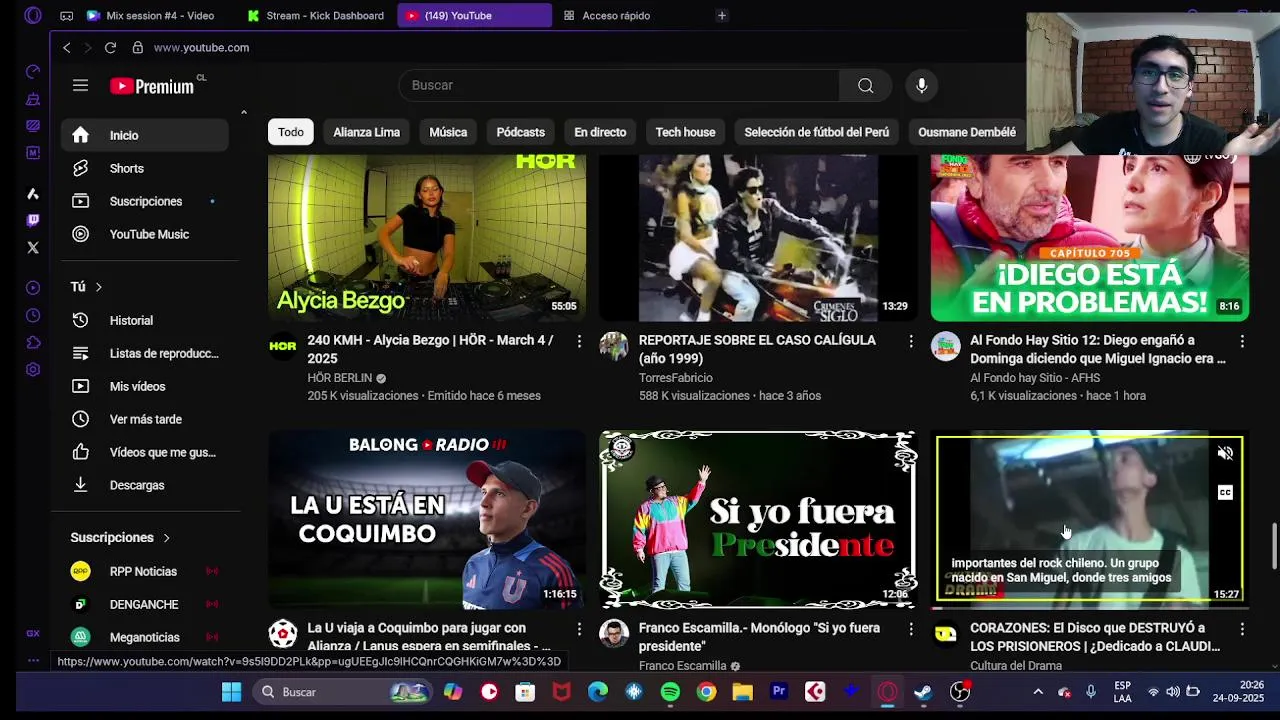View site info lock icon

pos(137,47)
